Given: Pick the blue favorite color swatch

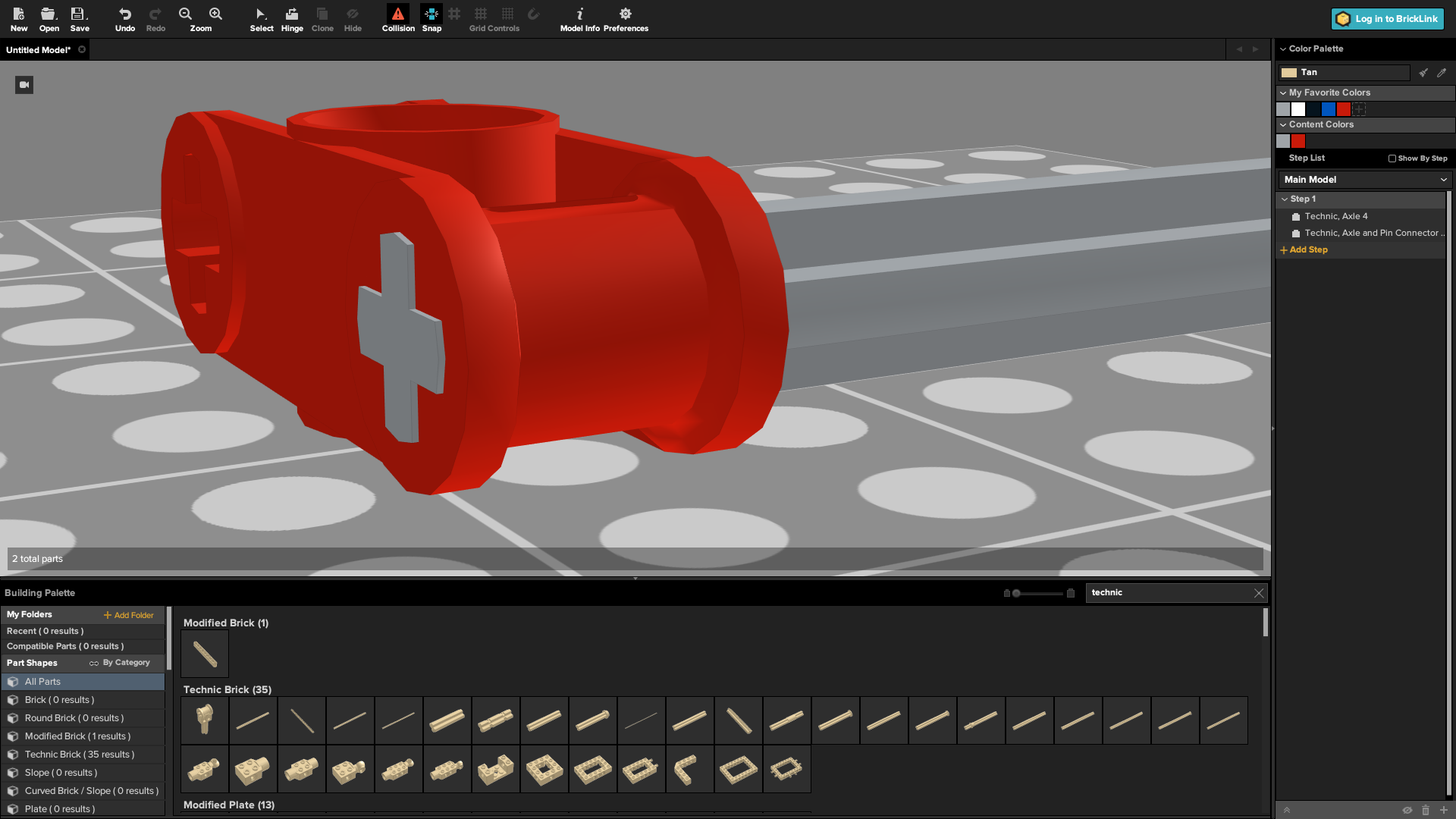Looking at the screenshot, I should click(x=1329, y=109).
